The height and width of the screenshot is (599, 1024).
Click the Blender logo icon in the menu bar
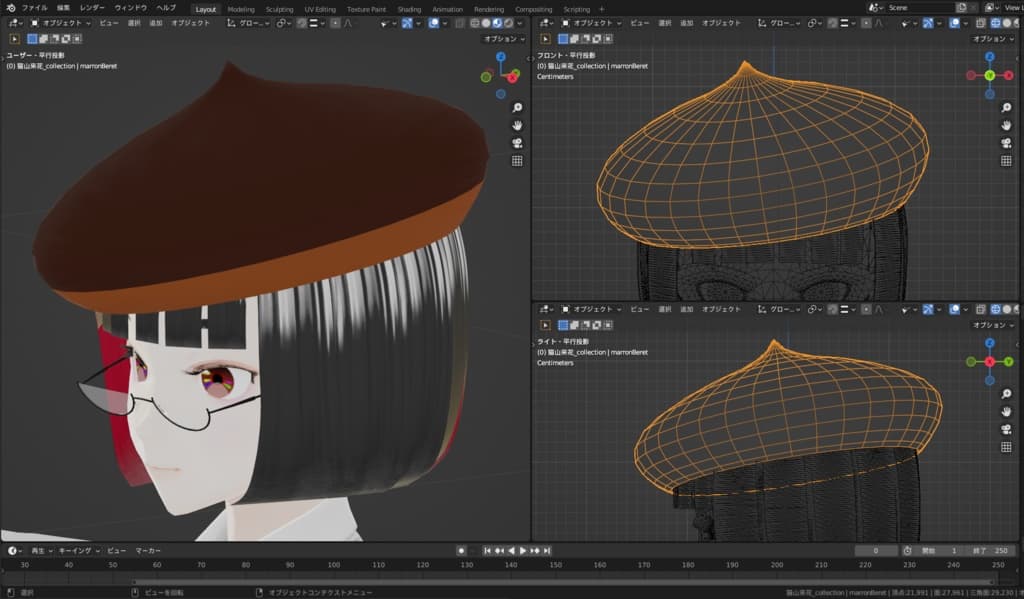(10, 8)
